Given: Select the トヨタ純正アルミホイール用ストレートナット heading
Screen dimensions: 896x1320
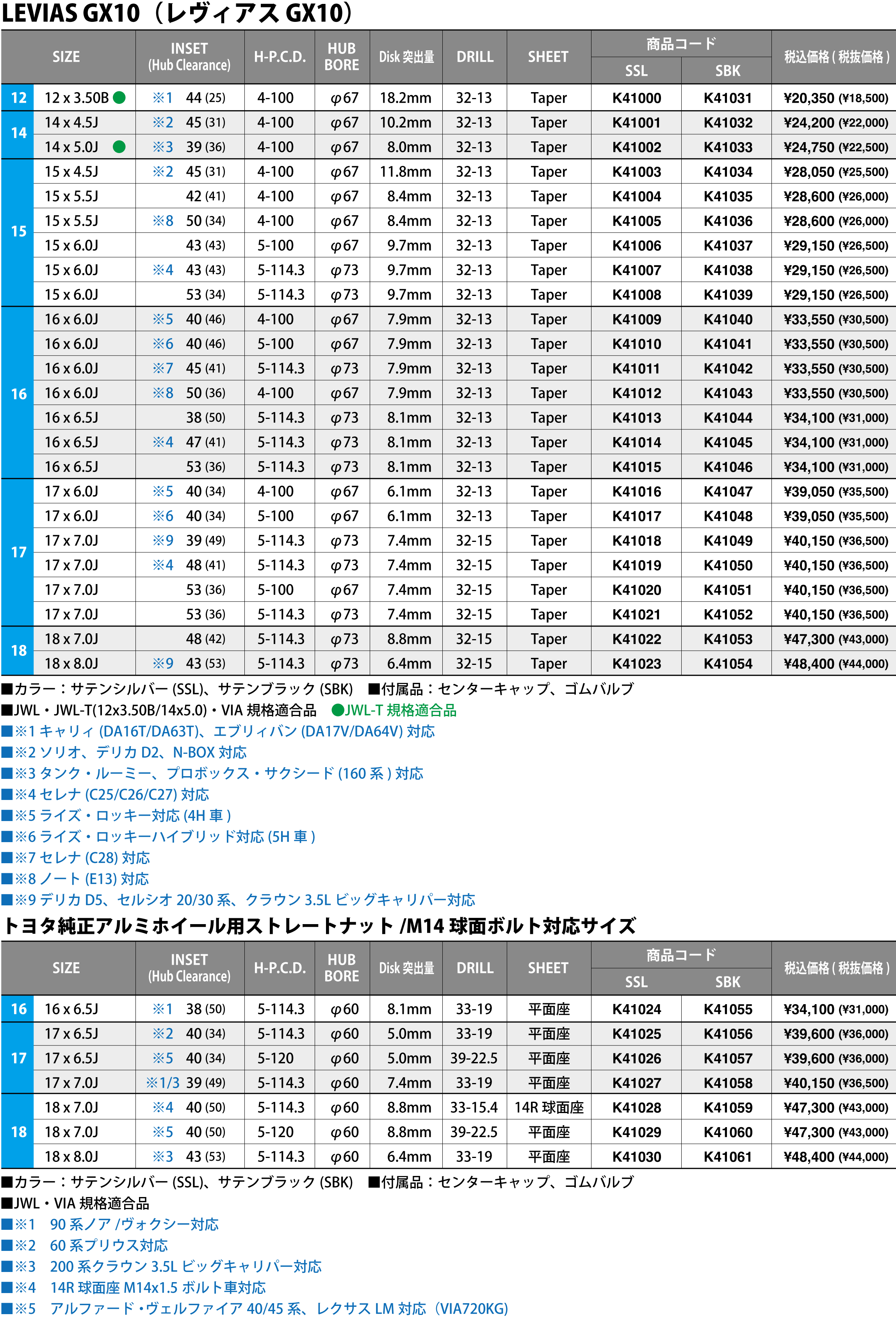Looking at the screenshot, I should [319, 926].
